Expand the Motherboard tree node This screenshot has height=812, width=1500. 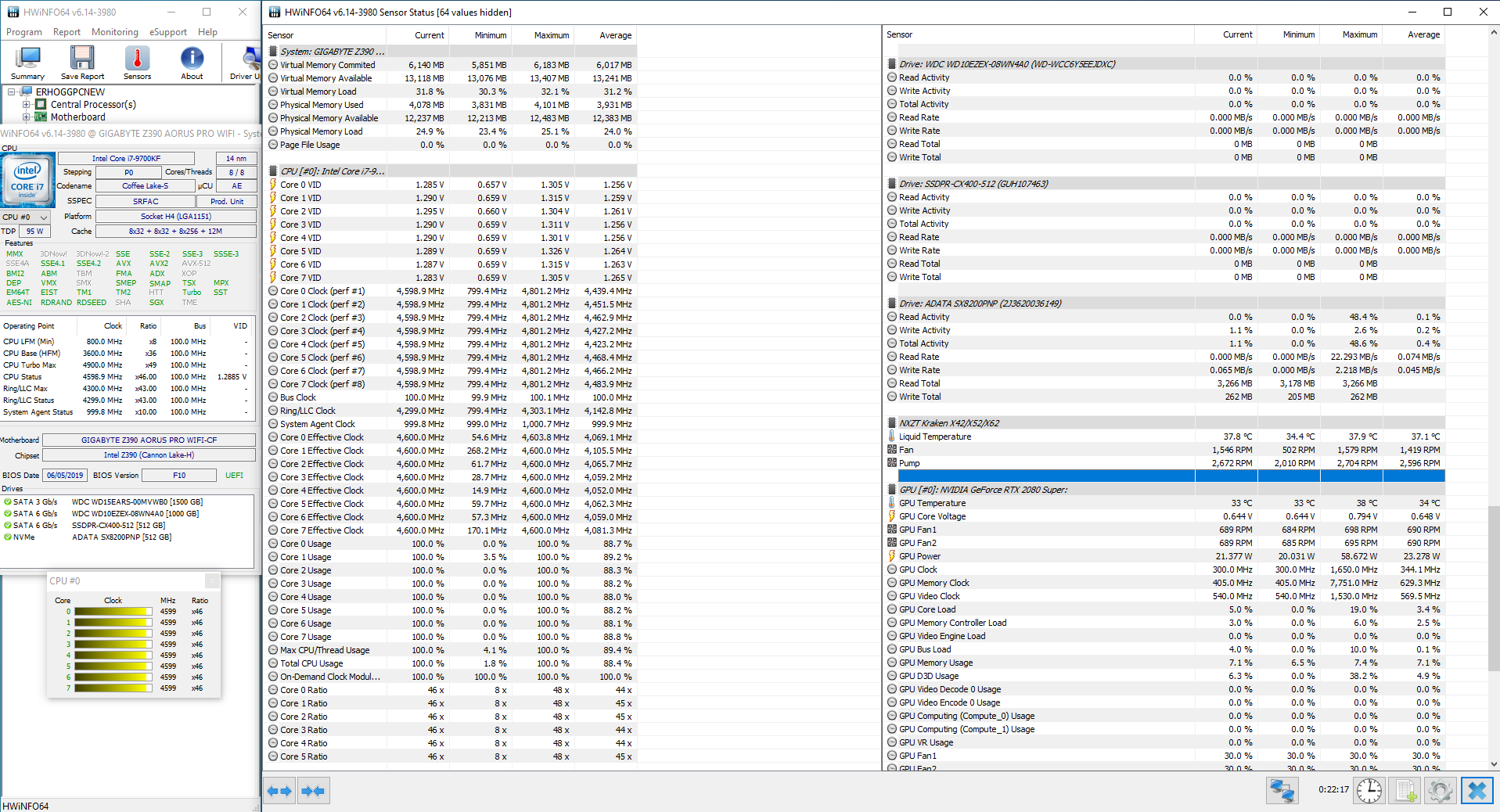(27, 117)
